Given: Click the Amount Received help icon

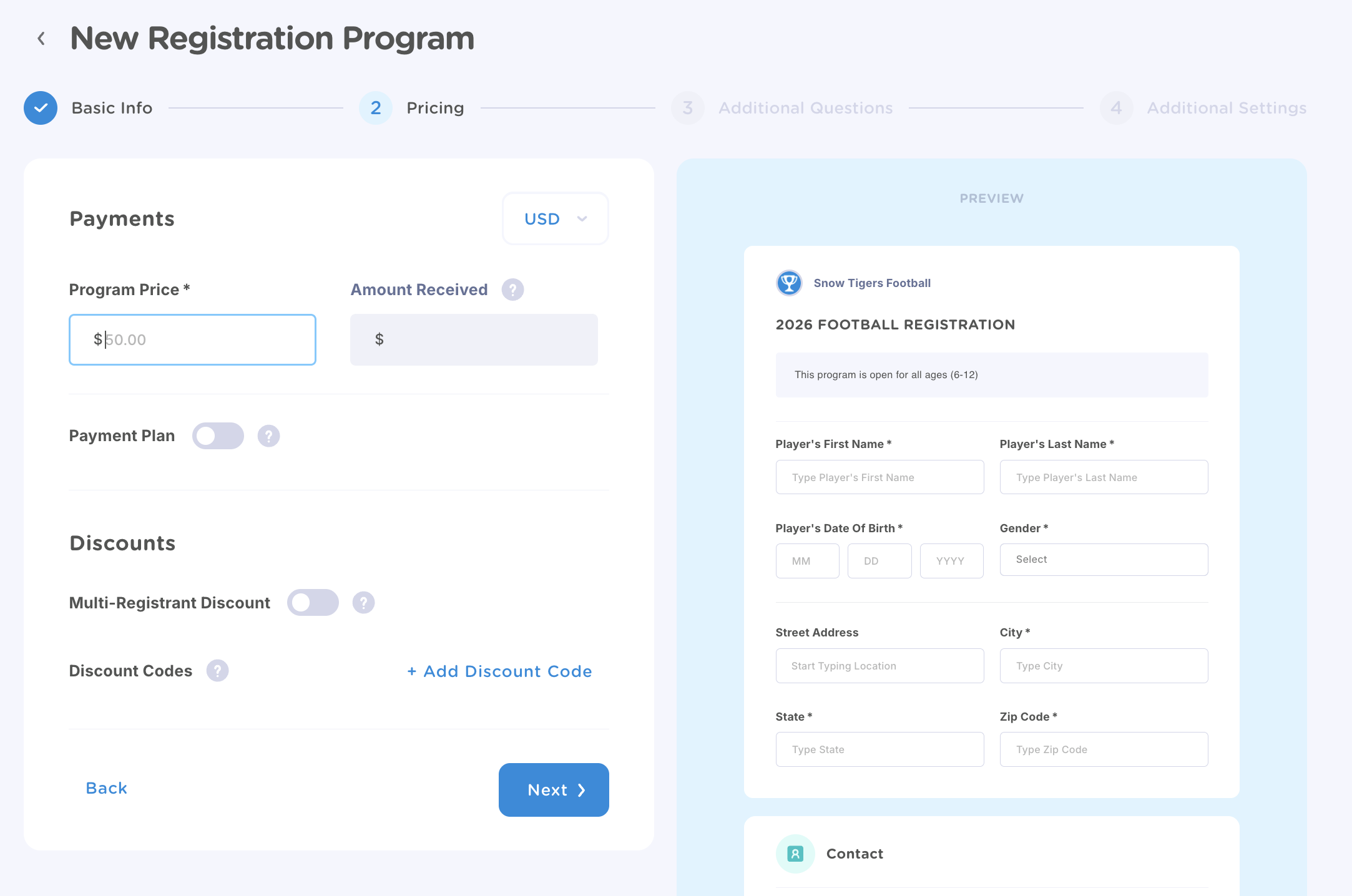Looking at the screenshot, I should [512, 290].
